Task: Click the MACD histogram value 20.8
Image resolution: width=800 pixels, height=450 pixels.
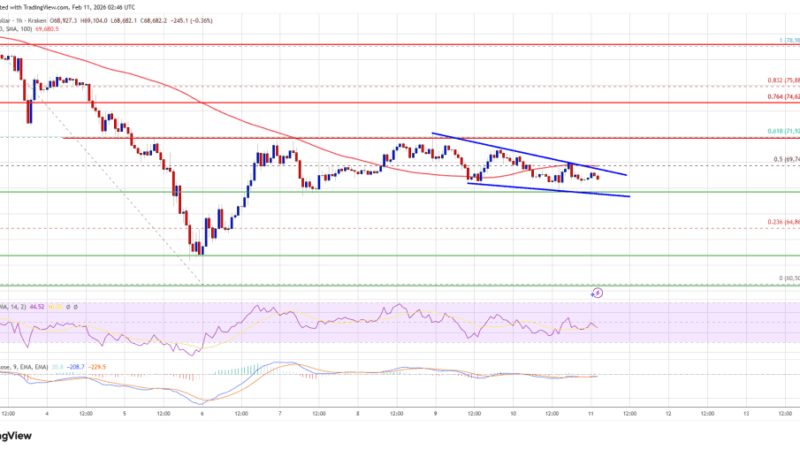Action: [x=58, y=367]
